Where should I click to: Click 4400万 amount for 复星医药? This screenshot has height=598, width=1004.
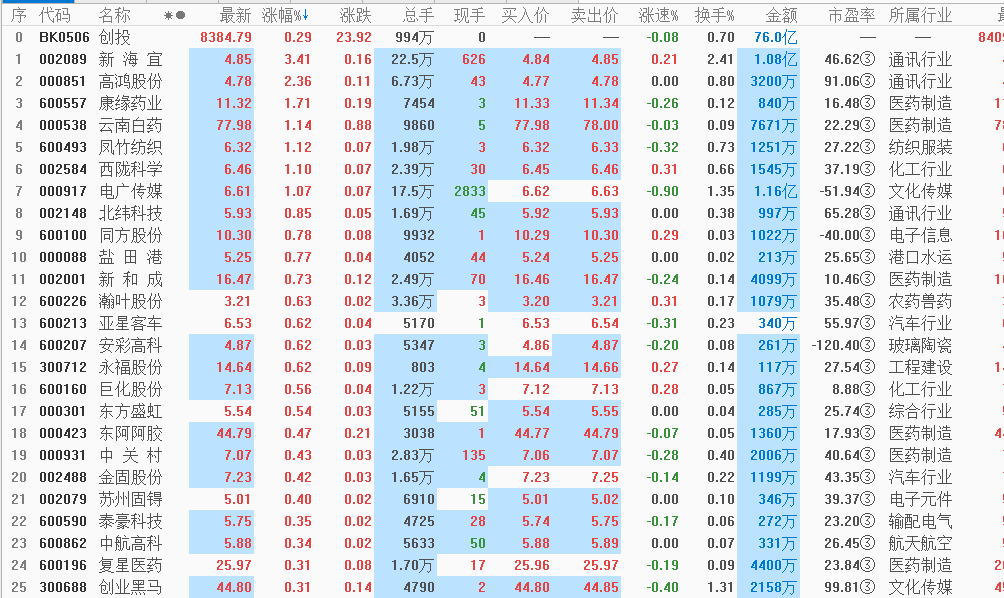point(773,565)
